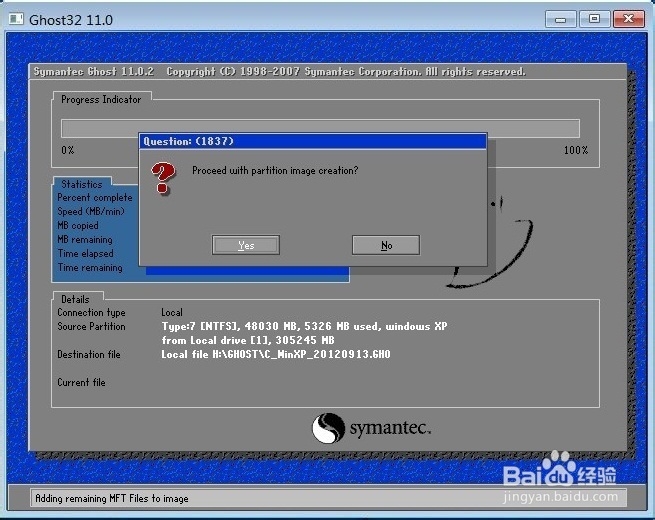
Task: Click 'Adding remaining MFT Files to image' status
Action: pyautogui.click(x=112, y=498)
